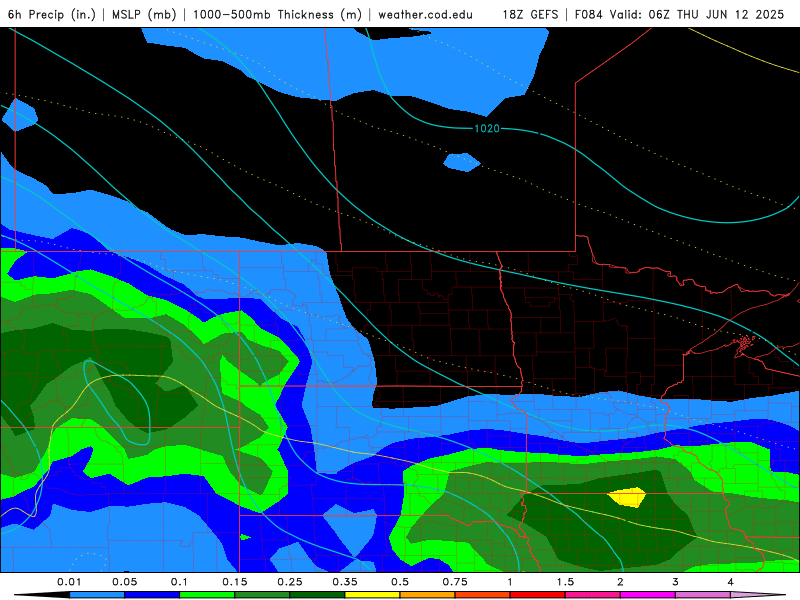Click the 0.25 legend value
Viewport: 800px width, 600px height.
pyautogui.click(x=290, y=582)
